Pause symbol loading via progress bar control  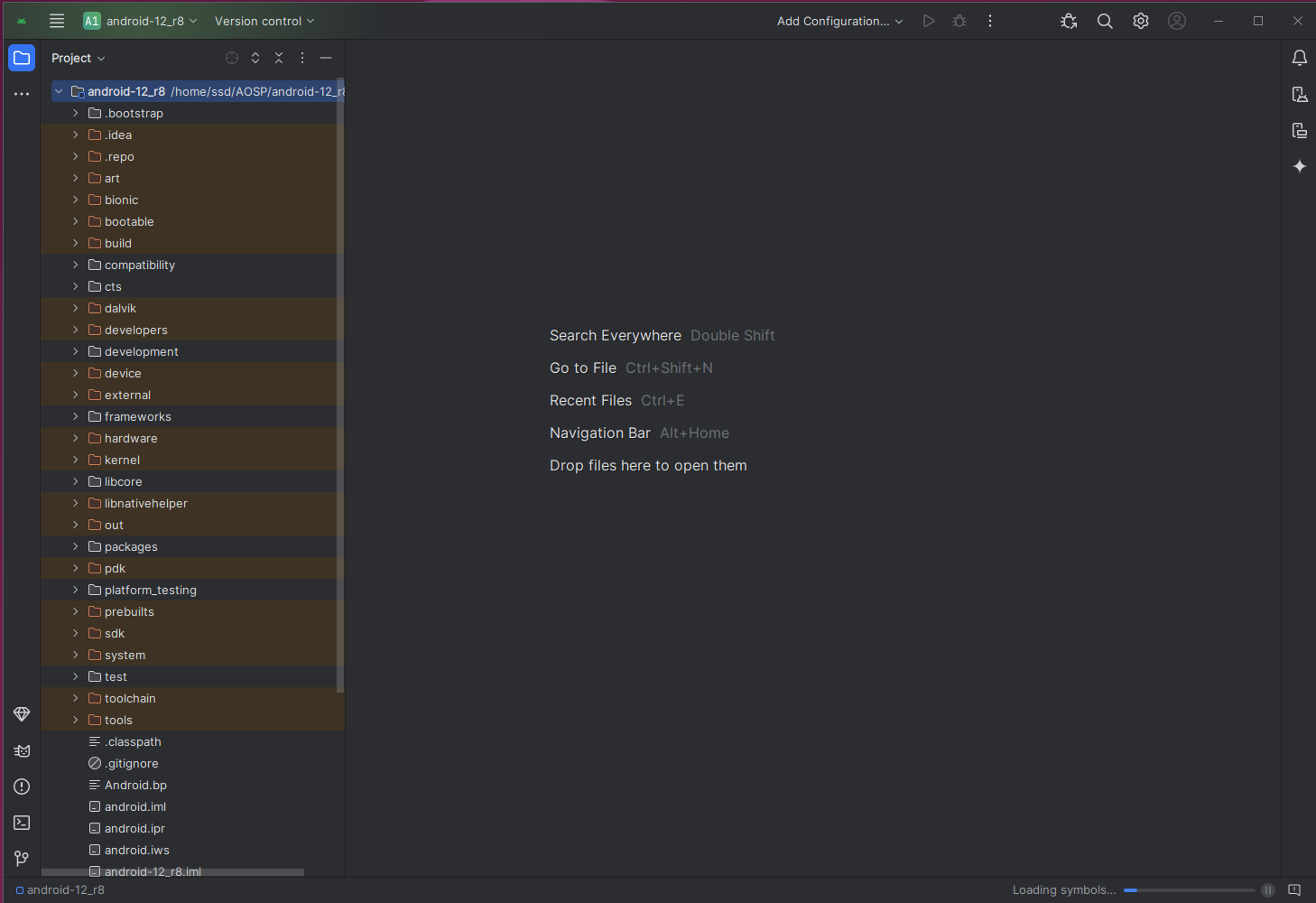1267,889
